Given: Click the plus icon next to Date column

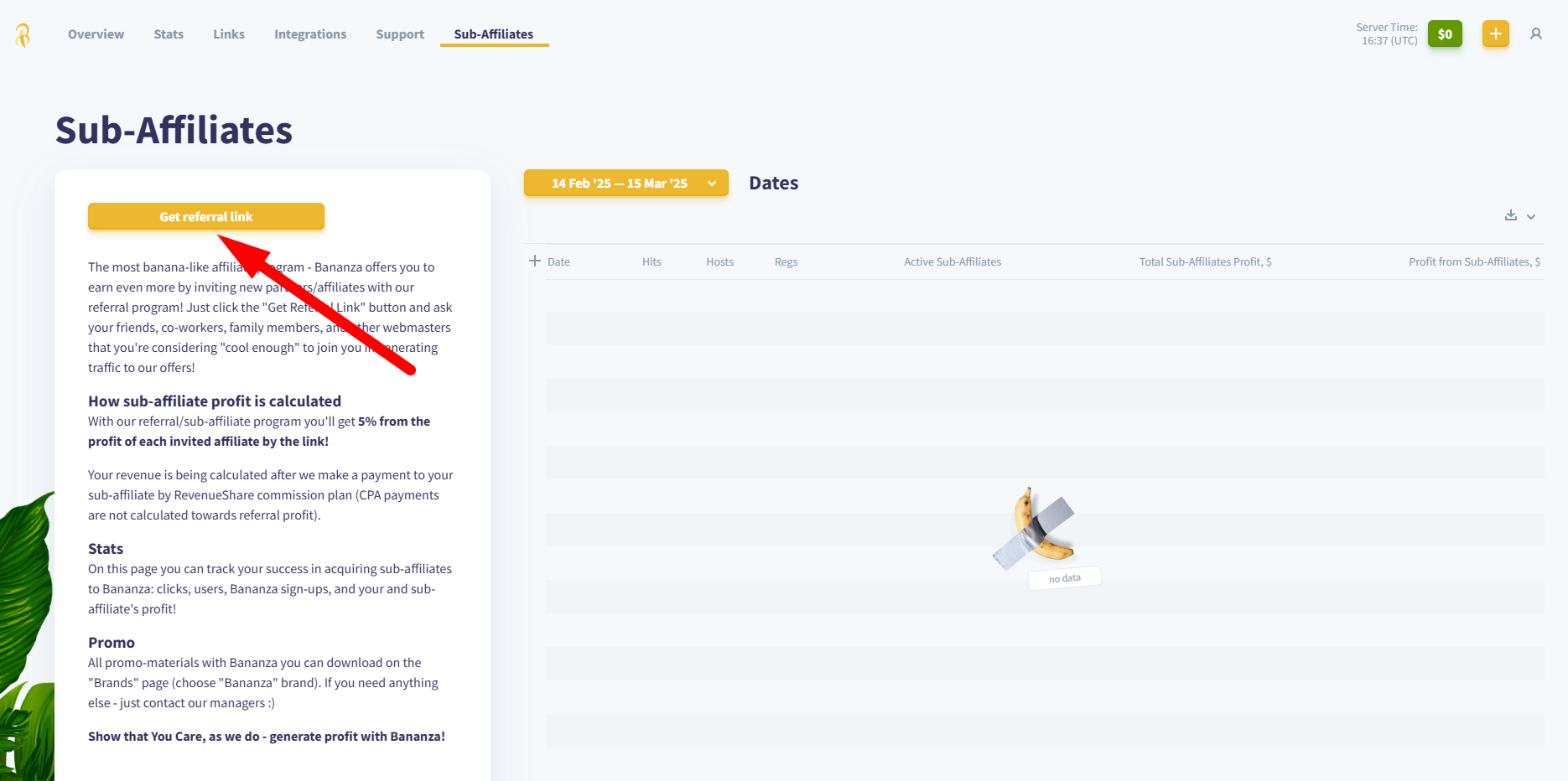Looking at the screenshot, I should pyautogui.click(x=535, y=261).
